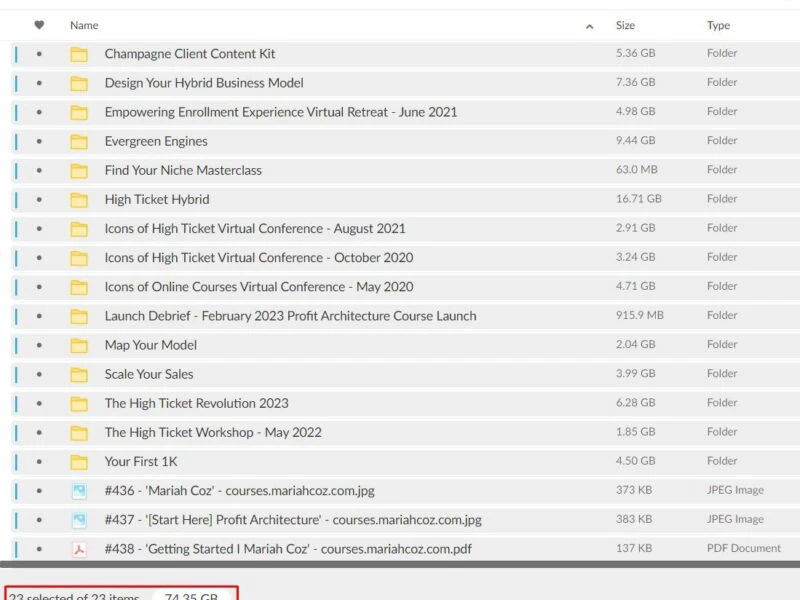
Task: Click the sort direction arrow in Name column
Action: [589, 26]
